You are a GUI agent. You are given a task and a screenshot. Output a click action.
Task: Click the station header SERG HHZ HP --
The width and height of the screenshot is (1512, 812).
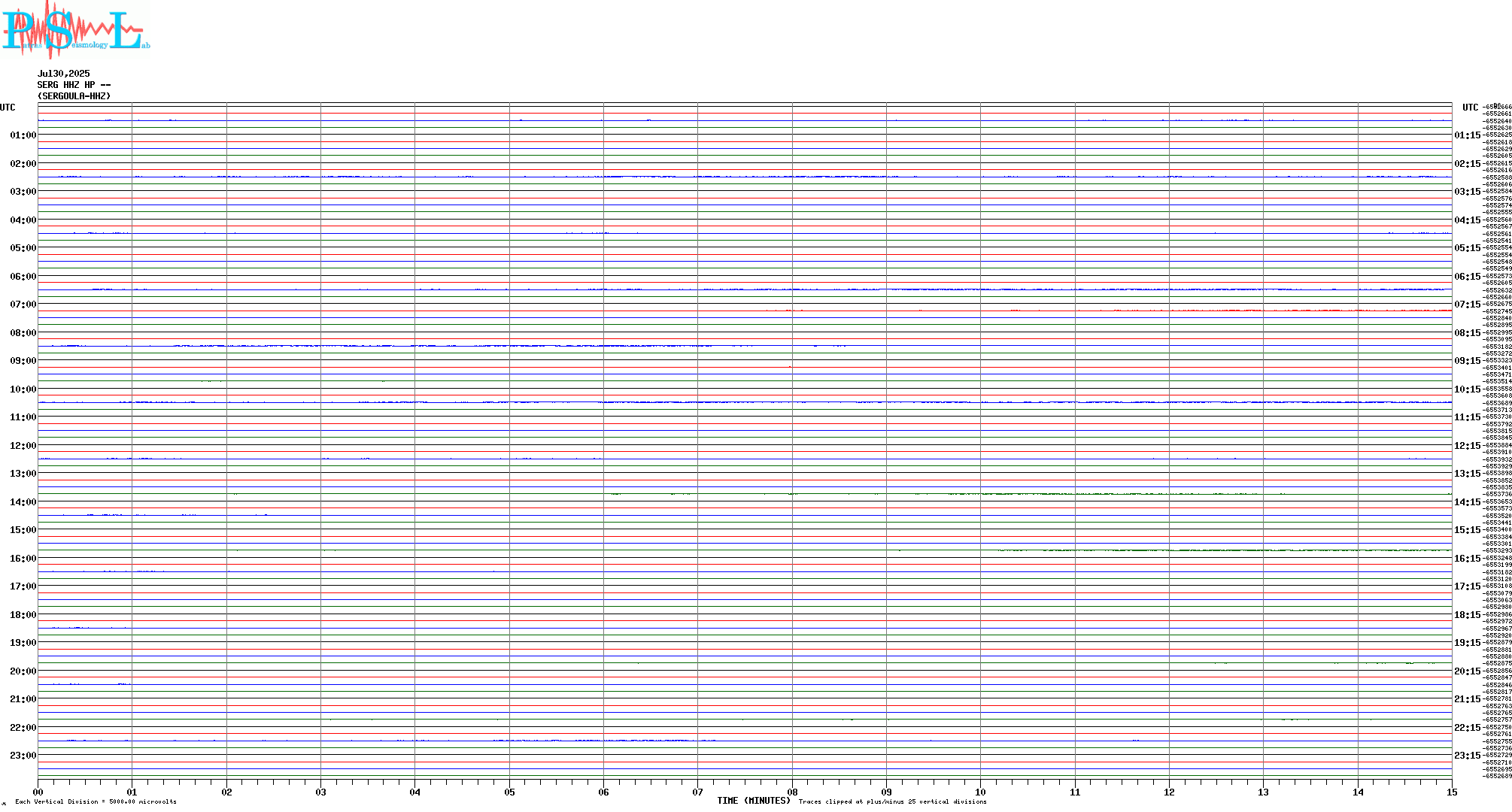tap(74, 85)
